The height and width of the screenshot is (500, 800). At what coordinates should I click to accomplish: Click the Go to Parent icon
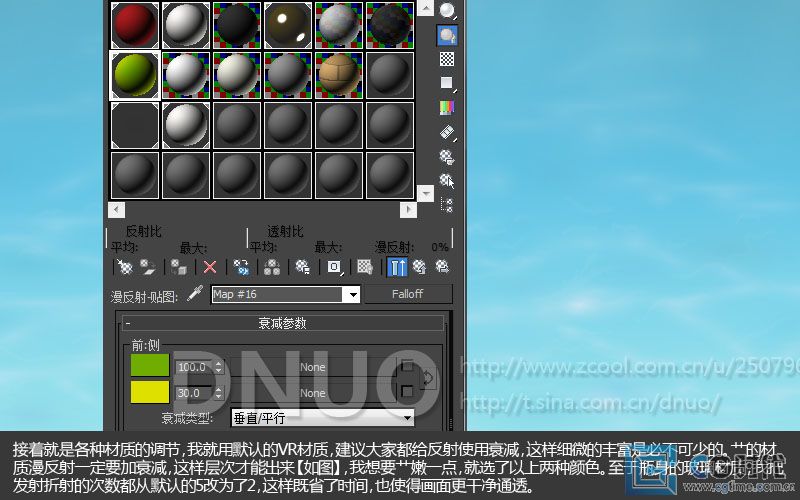419,267
